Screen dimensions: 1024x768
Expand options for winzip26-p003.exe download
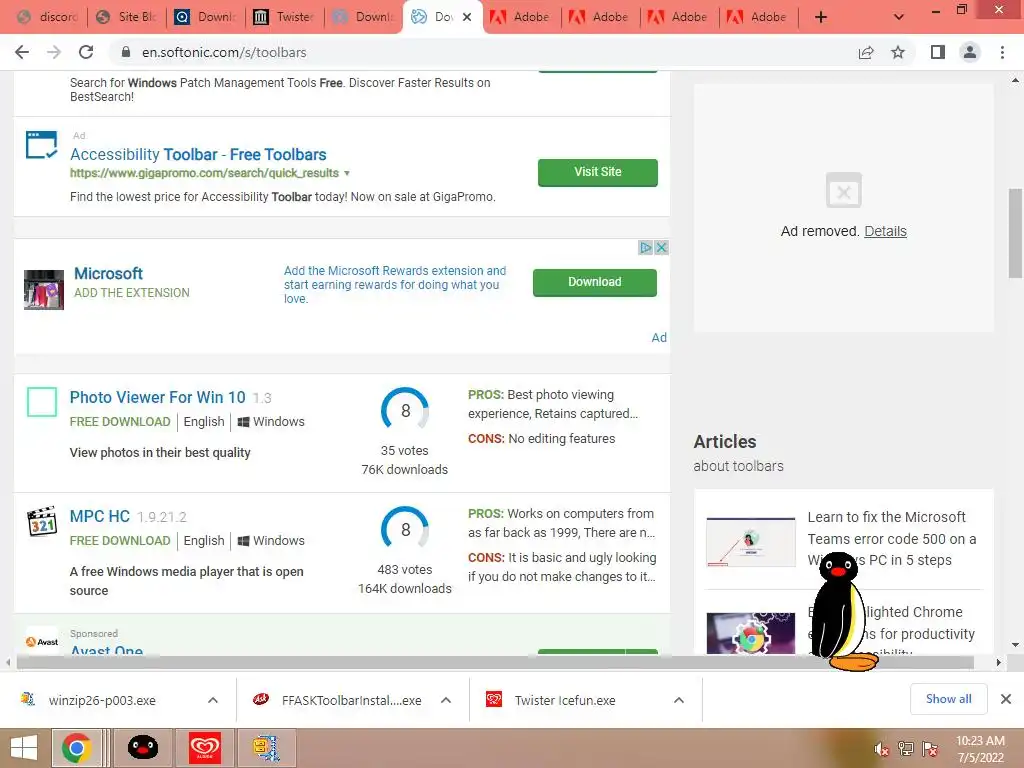[x=213, y=700]
